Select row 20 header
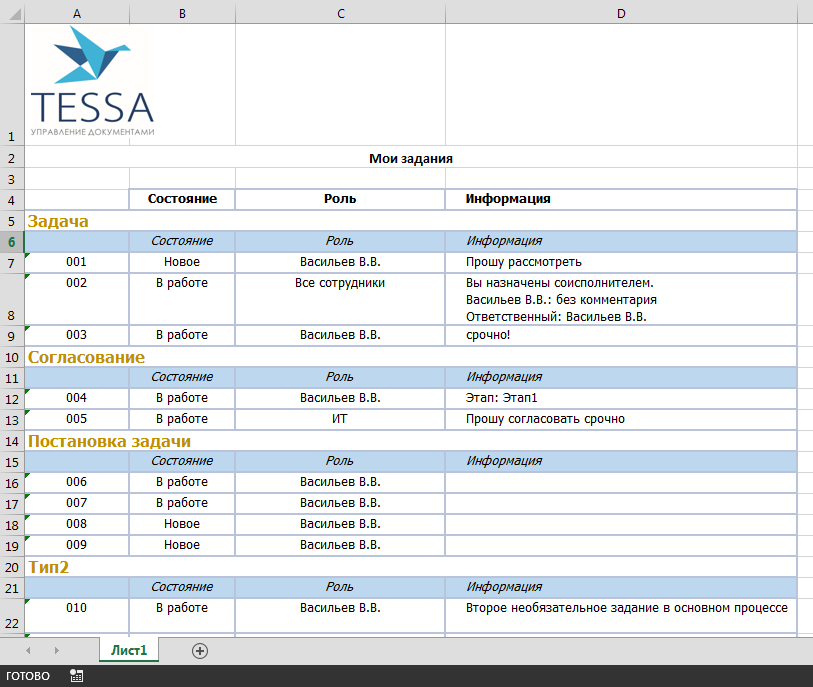This screenshot has width=813, height=687. (x=11, y=567)
